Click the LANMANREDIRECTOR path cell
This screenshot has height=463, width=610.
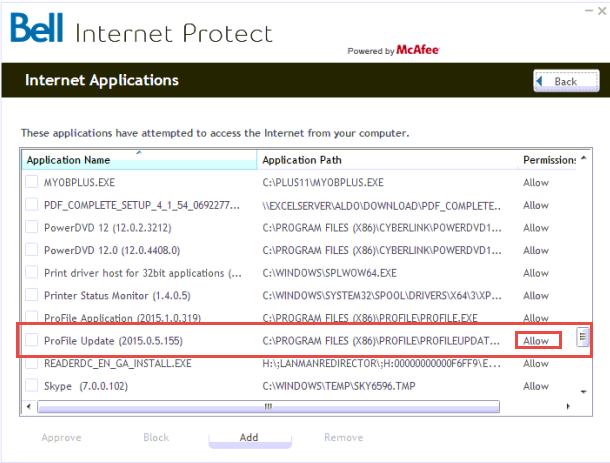[382, 363]
